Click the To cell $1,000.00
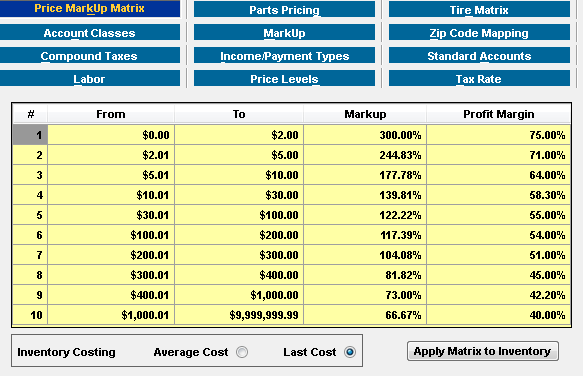The image size is (583, 376). point(239,295)
